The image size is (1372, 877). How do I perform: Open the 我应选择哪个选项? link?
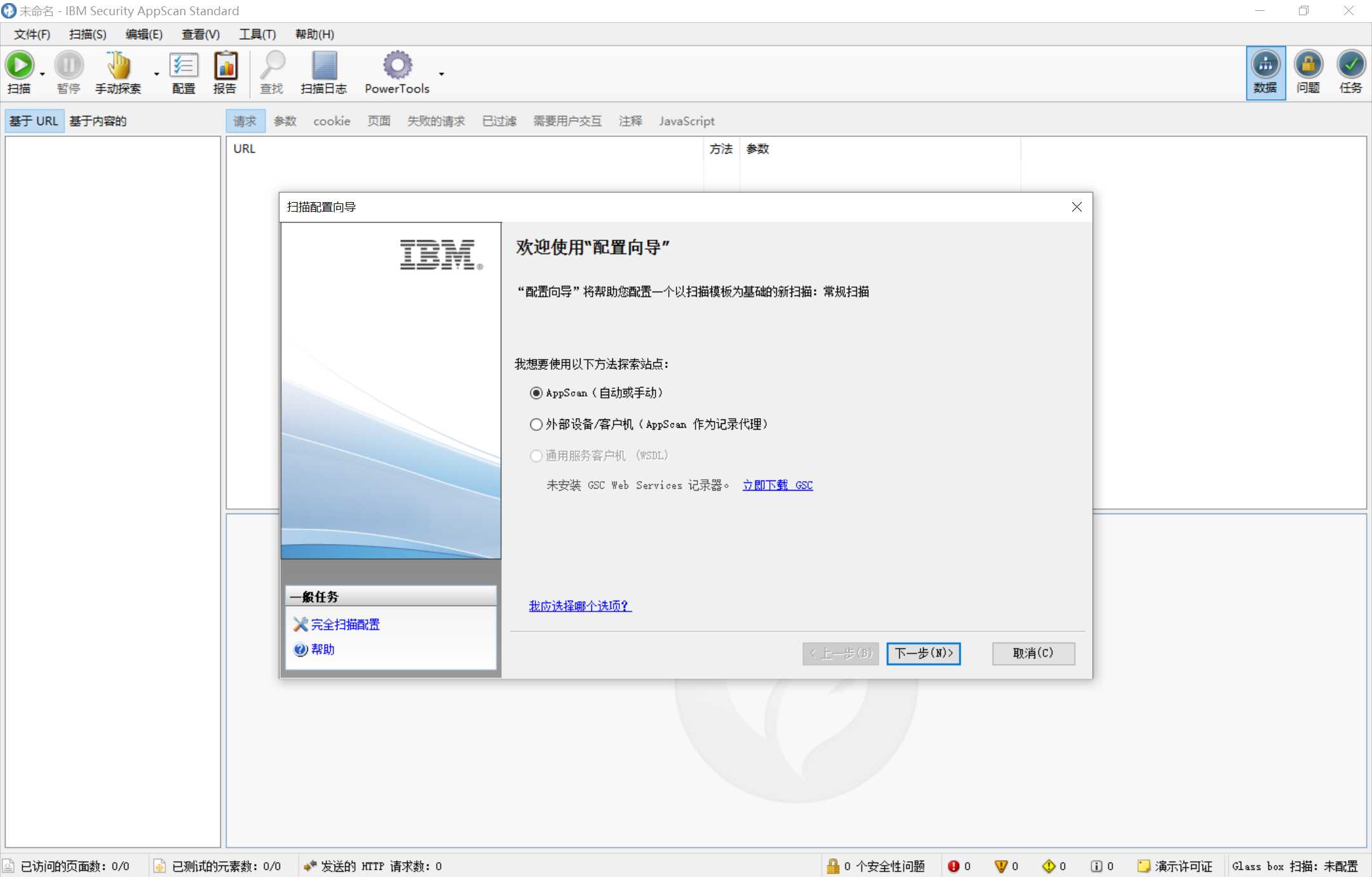[x=580, y=606]
